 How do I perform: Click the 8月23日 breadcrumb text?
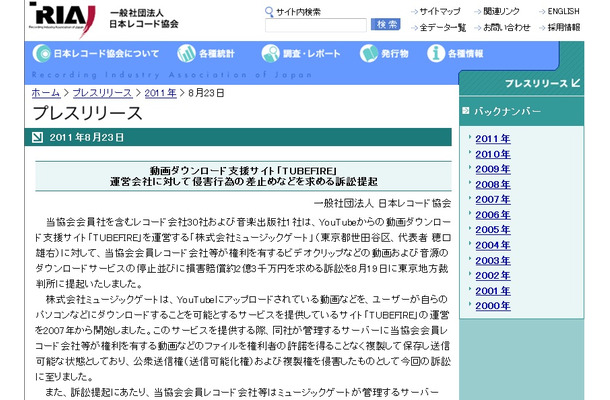[x=206, y=93]
